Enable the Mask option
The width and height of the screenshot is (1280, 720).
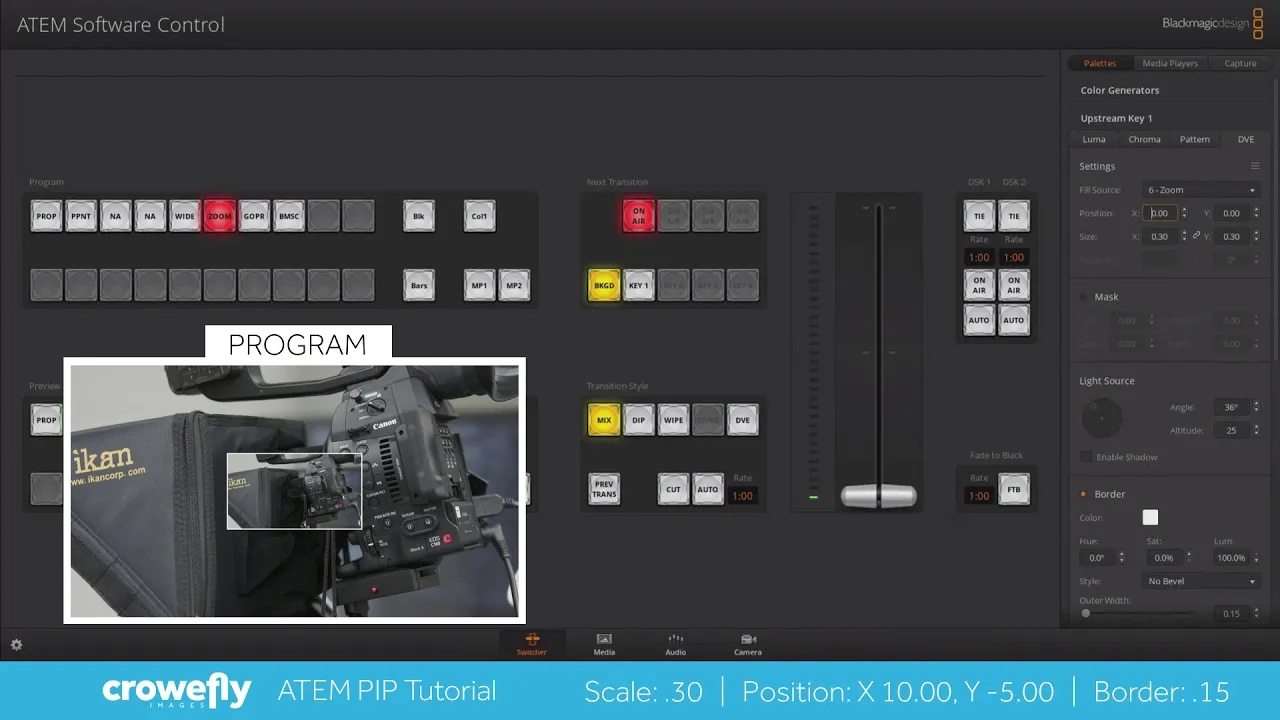1084,297
